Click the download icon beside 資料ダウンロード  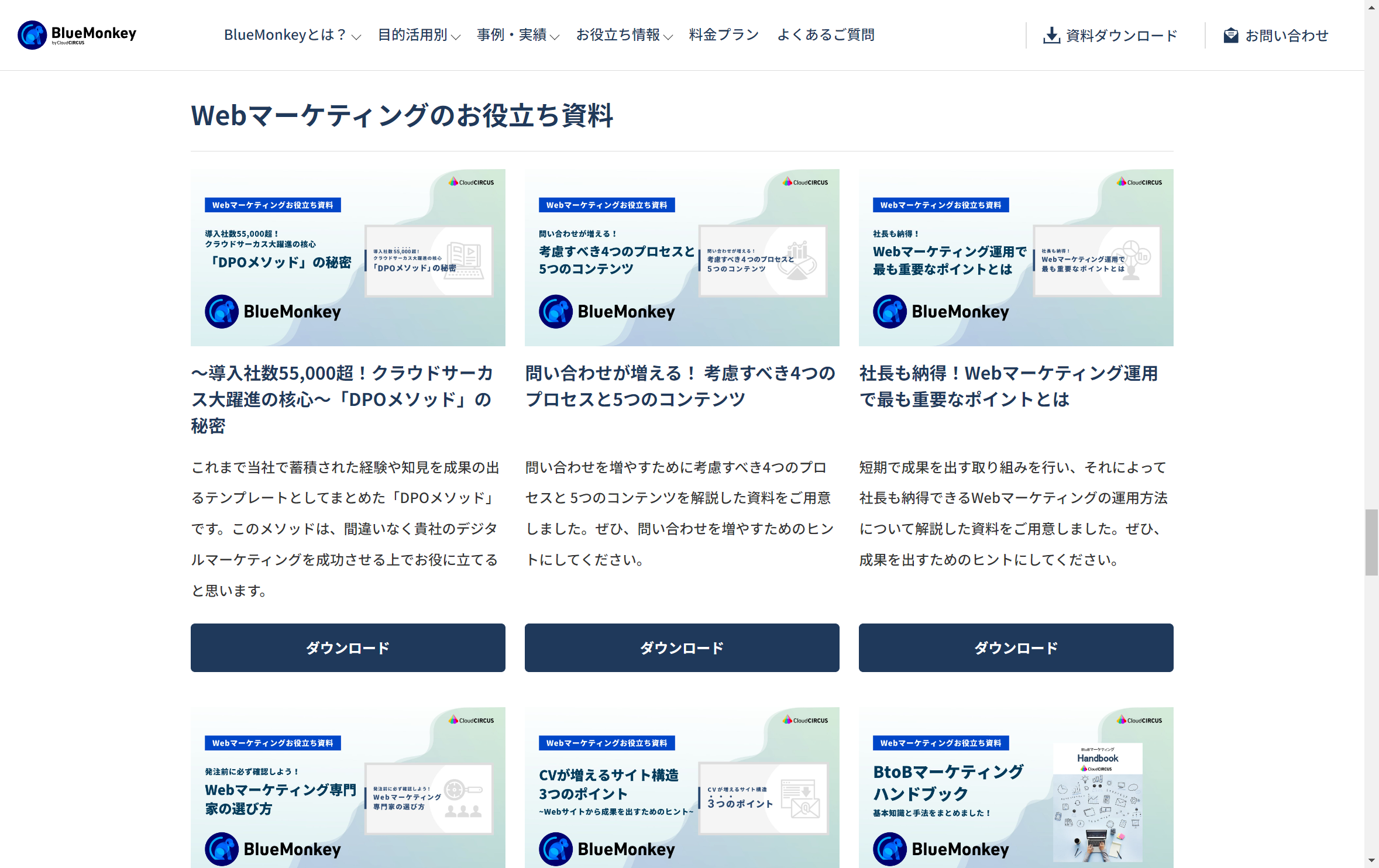point(1051,36)
